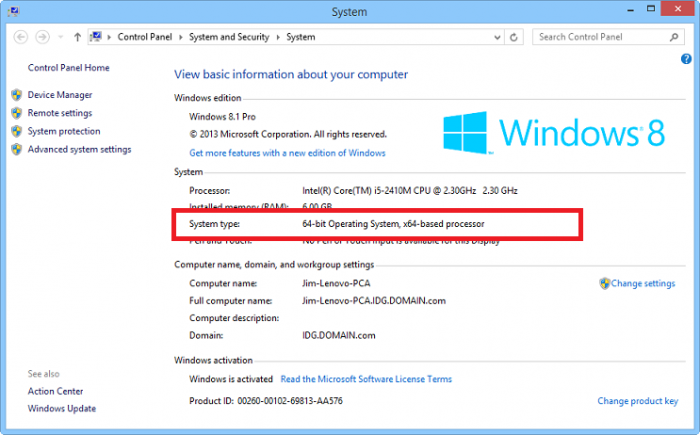The width and height of the screenshot is (700, 435).
Task: Open Device Manager link
Action: (60, 95)
